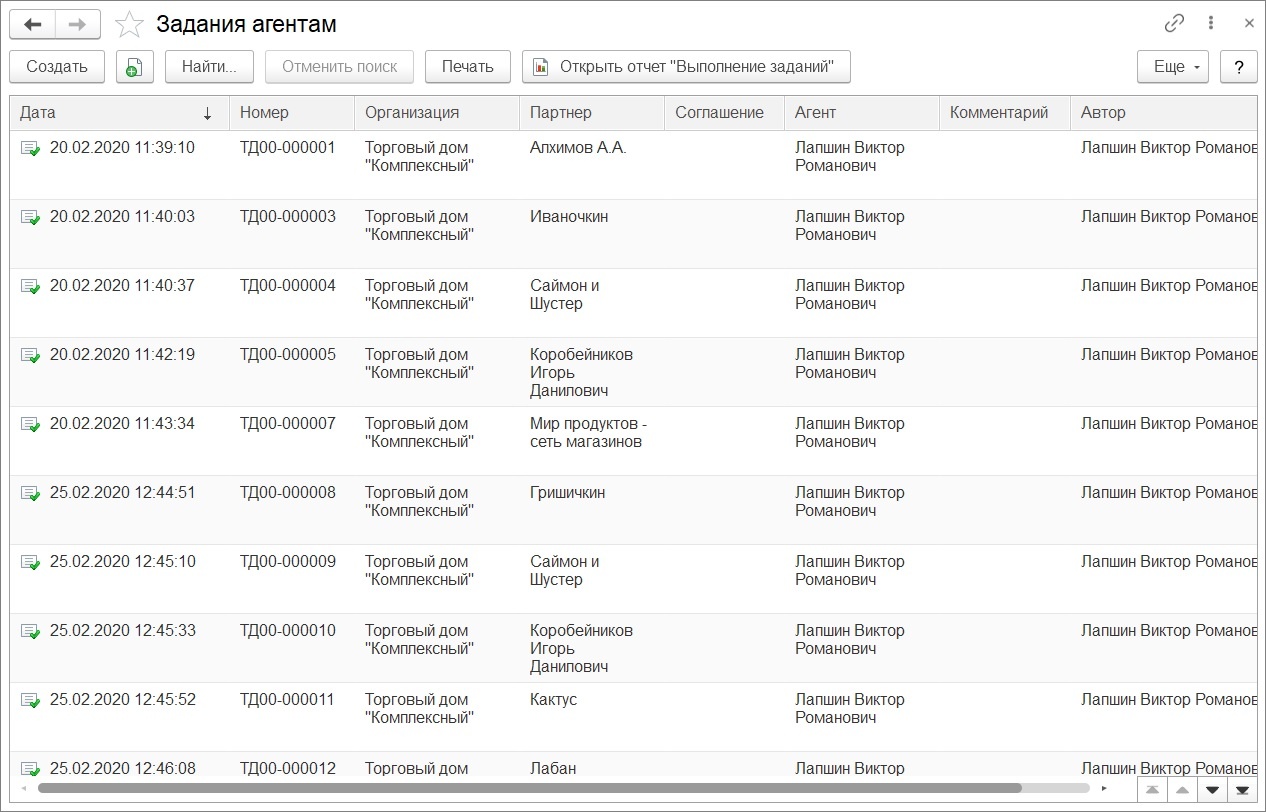Image resolution: width=1266 pixels, height=812 pixels.
Task: Click the back navigation arrow
Action: pos(32,24)
